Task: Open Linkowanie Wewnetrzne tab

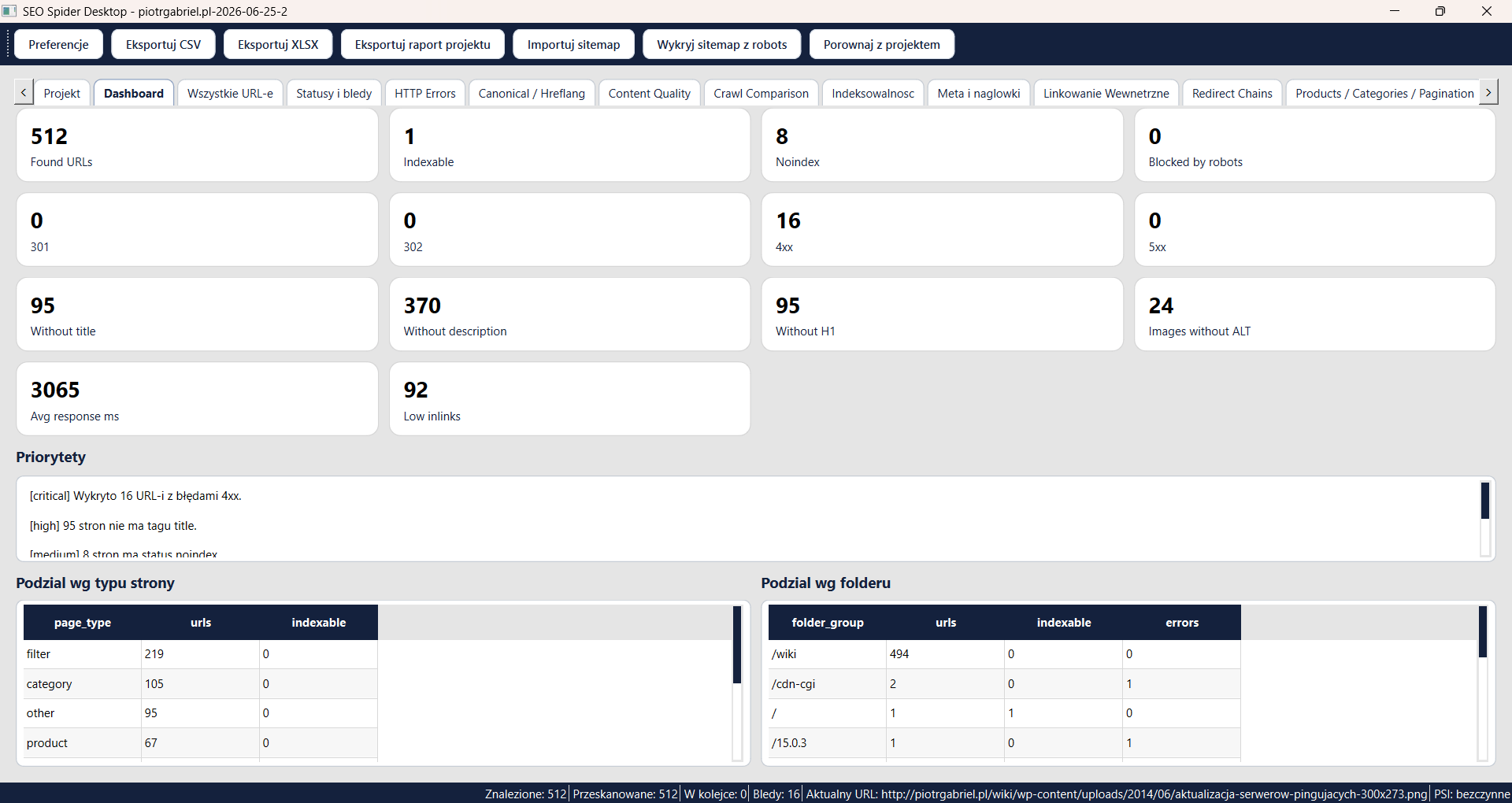Action: click(1106, 93)
